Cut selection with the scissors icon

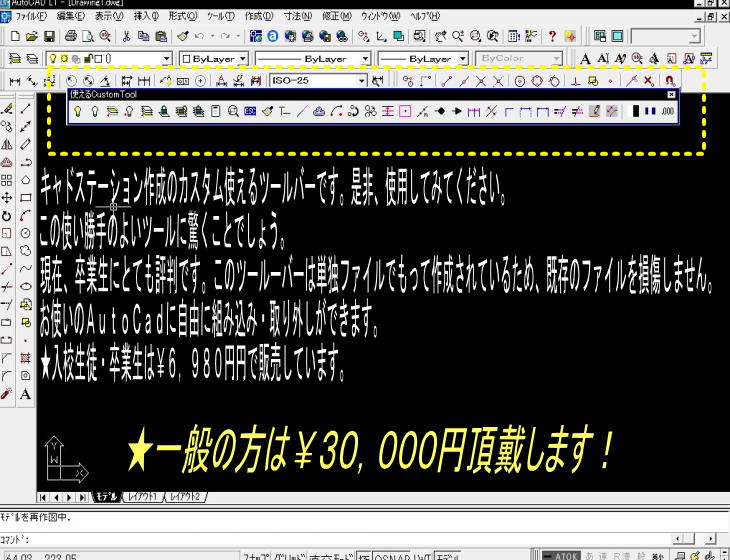point(126,36)
